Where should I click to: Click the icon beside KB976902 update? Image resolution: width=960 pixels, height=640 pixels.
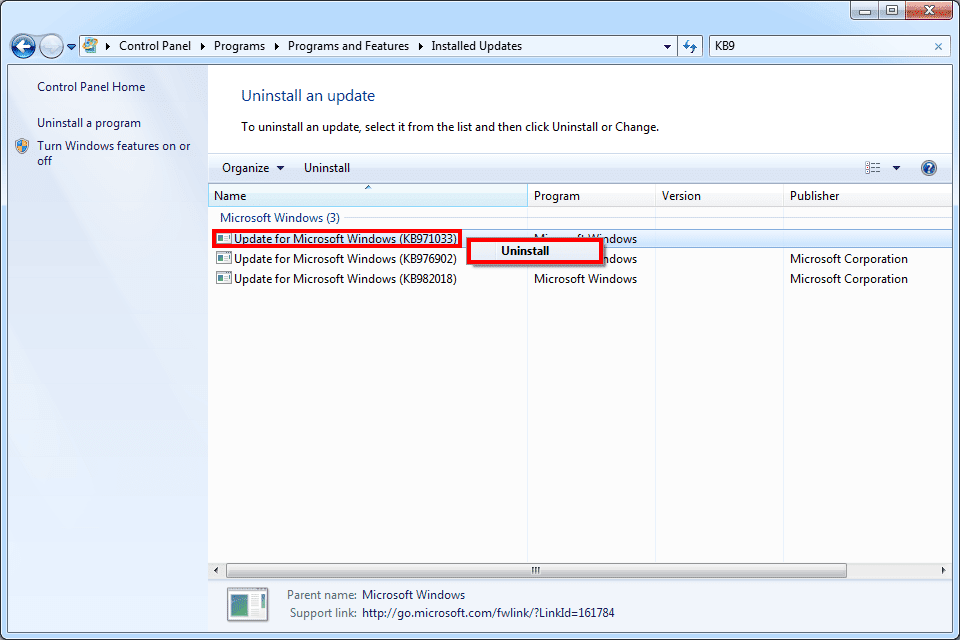pyautogui.click(x=224, y=258)
